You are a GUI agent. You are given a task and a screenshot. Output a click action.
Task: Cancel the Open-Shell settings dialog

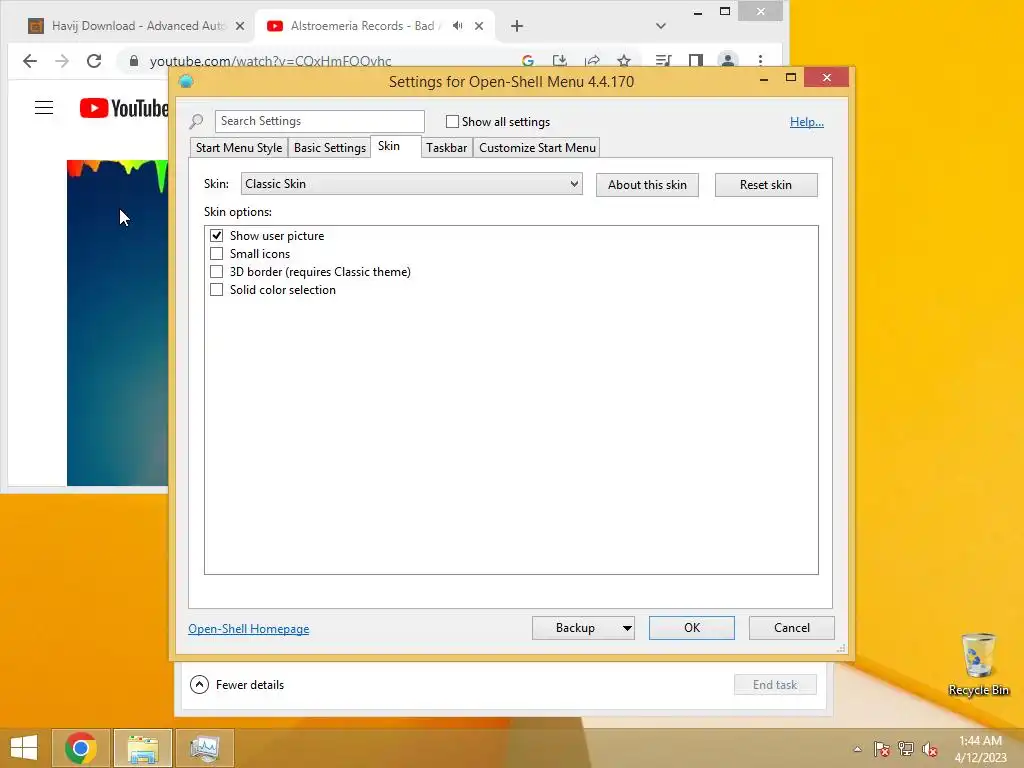point(792,628)
